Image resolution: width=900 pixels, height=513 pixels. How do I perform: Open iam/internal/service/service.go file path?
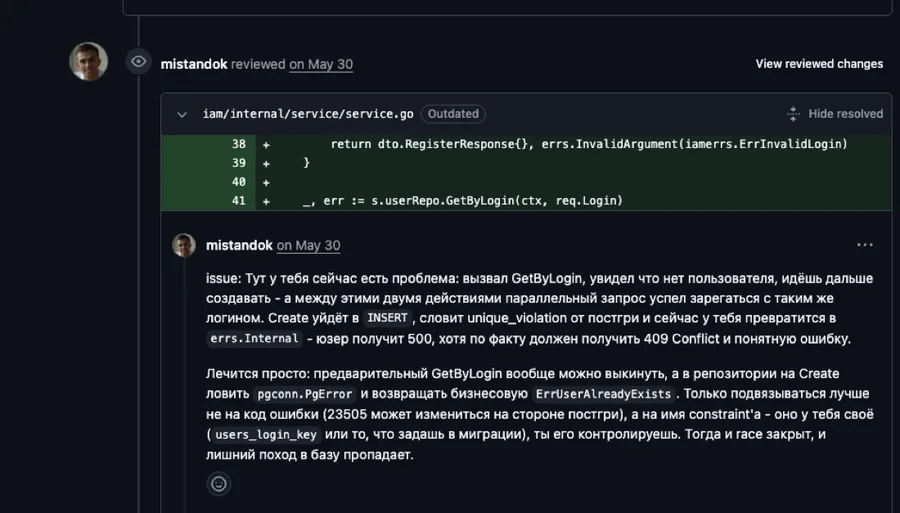click(308, 114)
